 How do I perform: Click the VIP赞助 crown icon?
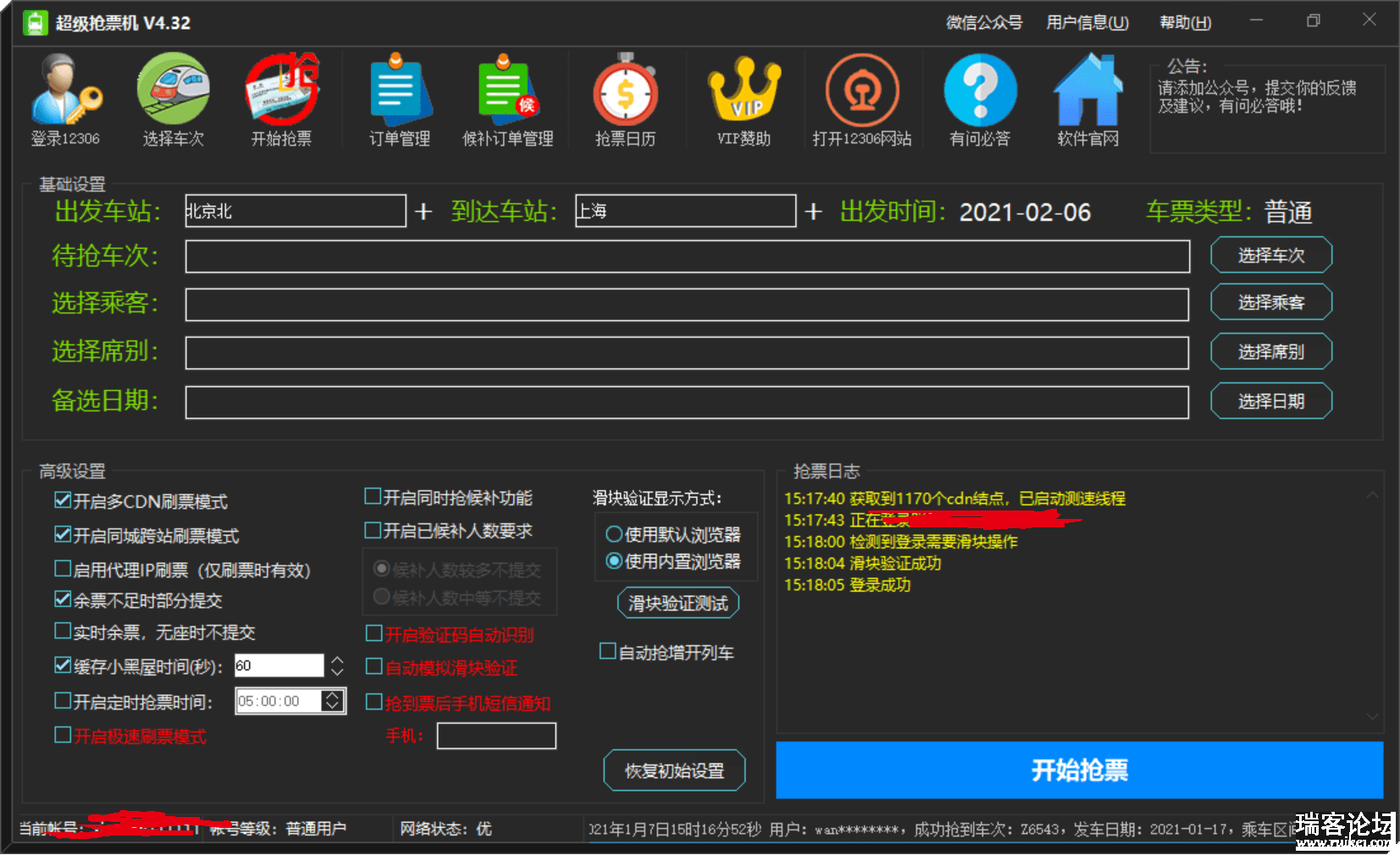pyautogui.click(x=744, y=100)
